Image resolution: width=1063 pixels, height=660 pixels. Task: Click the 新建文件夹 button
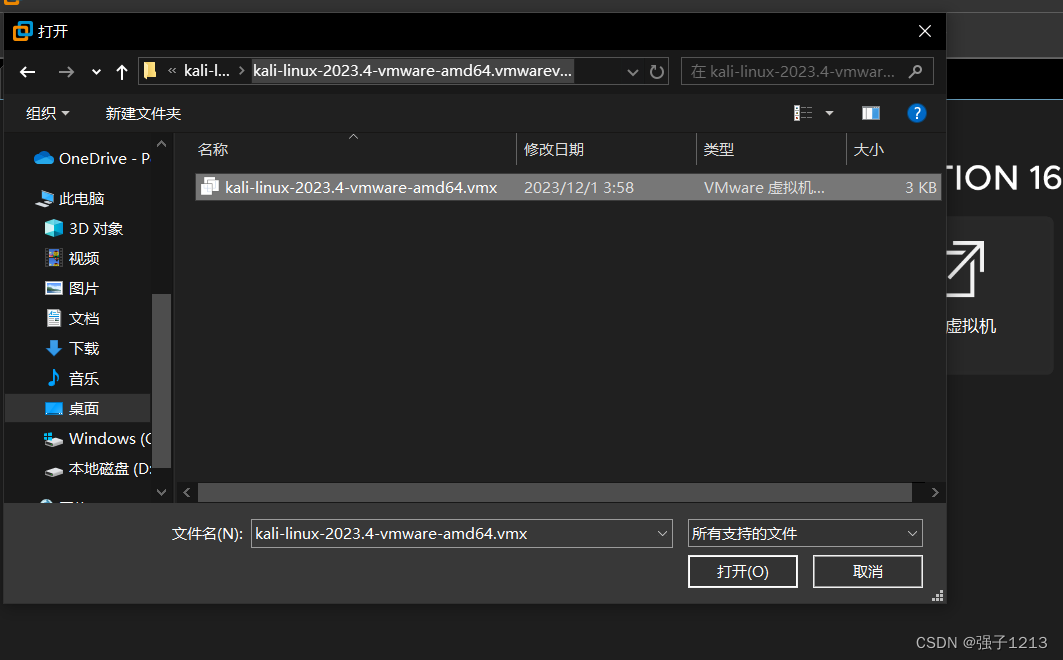point(143,113)
